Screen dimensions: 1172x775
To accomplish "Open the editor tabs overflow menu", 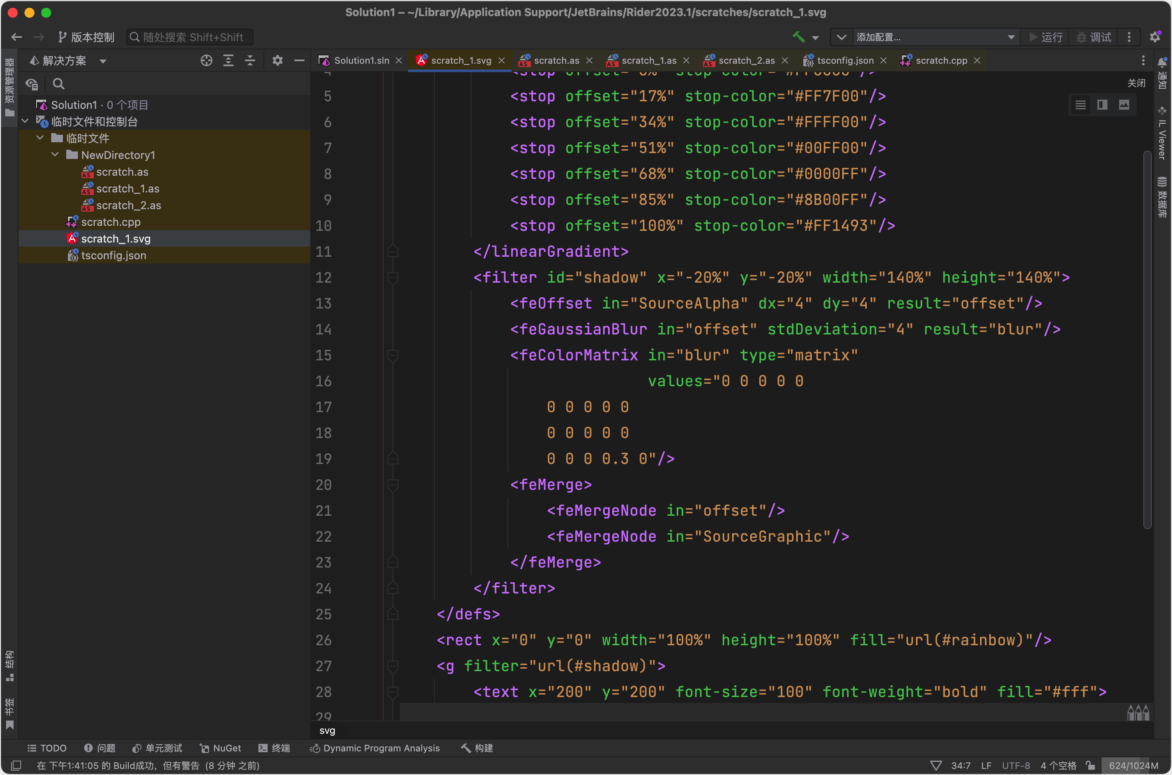I will [x=1143, y=61].
